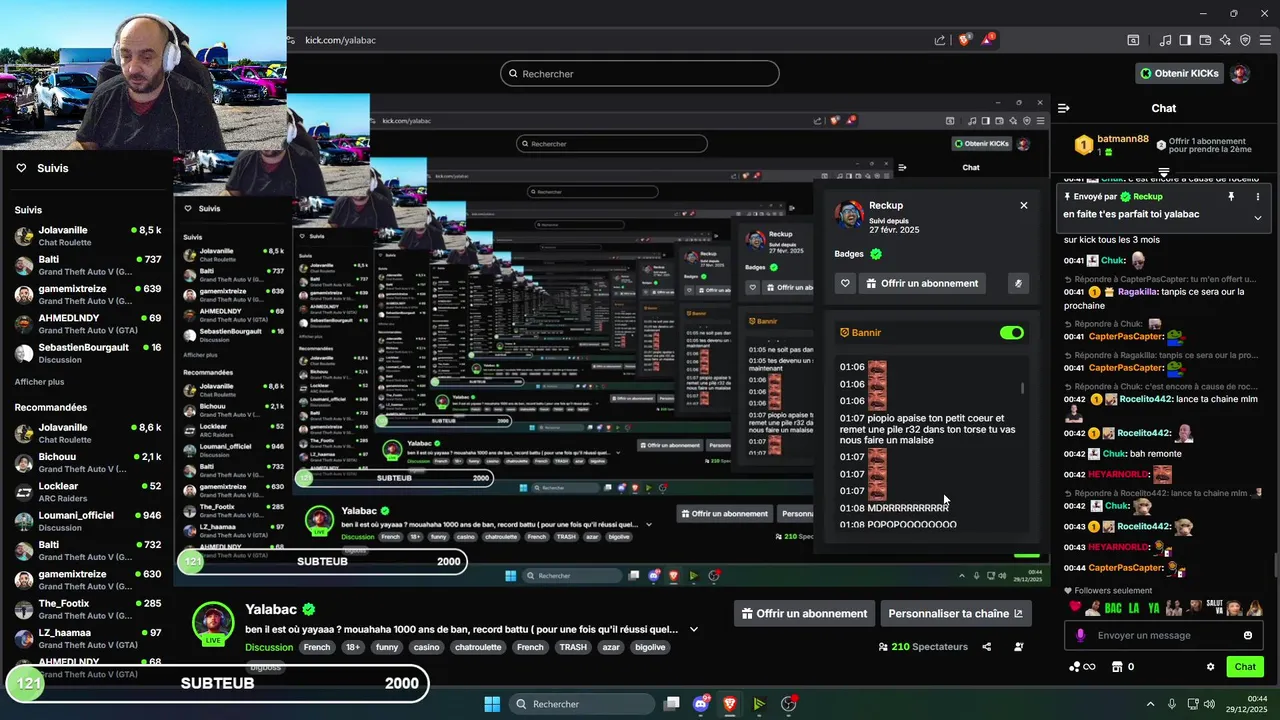Click the channel points infinity icon
Viewport: 1280px width, 720px height.
click(1082, 667)
